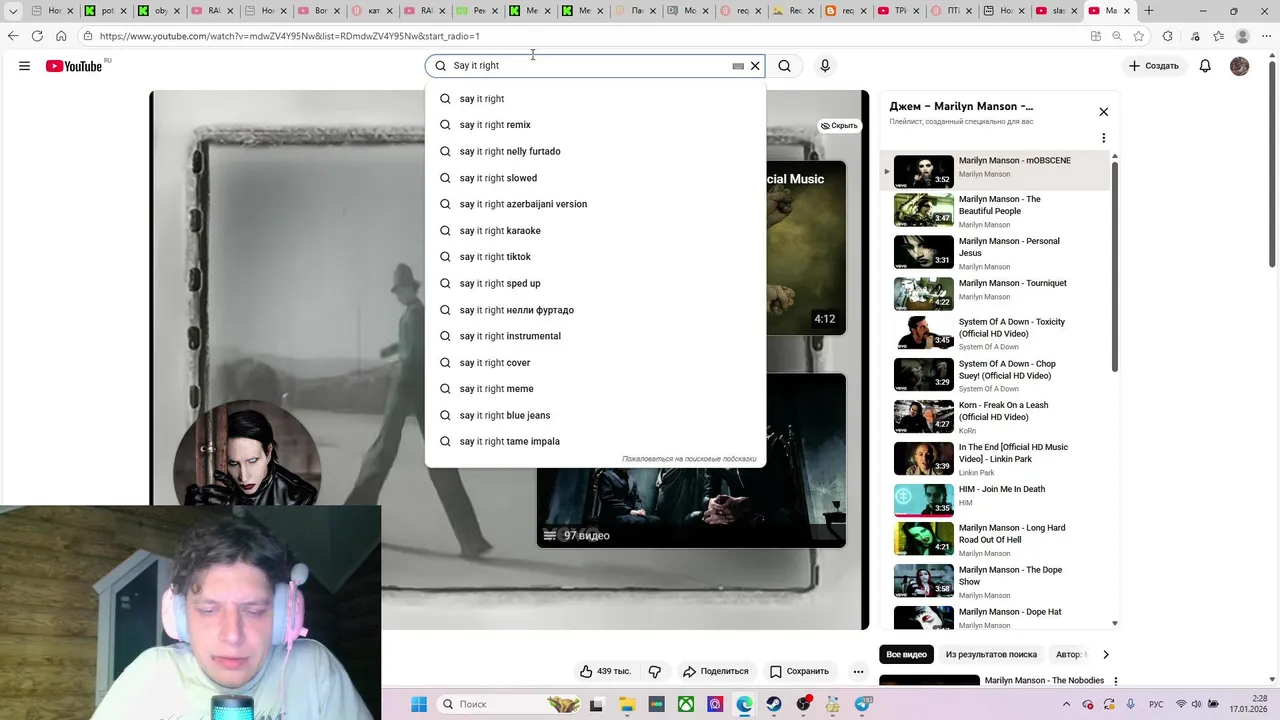The width and height of the screenshot is (1280, 720).
Task: Select the 'Все видео' filter chip
Action: point(906,655)
